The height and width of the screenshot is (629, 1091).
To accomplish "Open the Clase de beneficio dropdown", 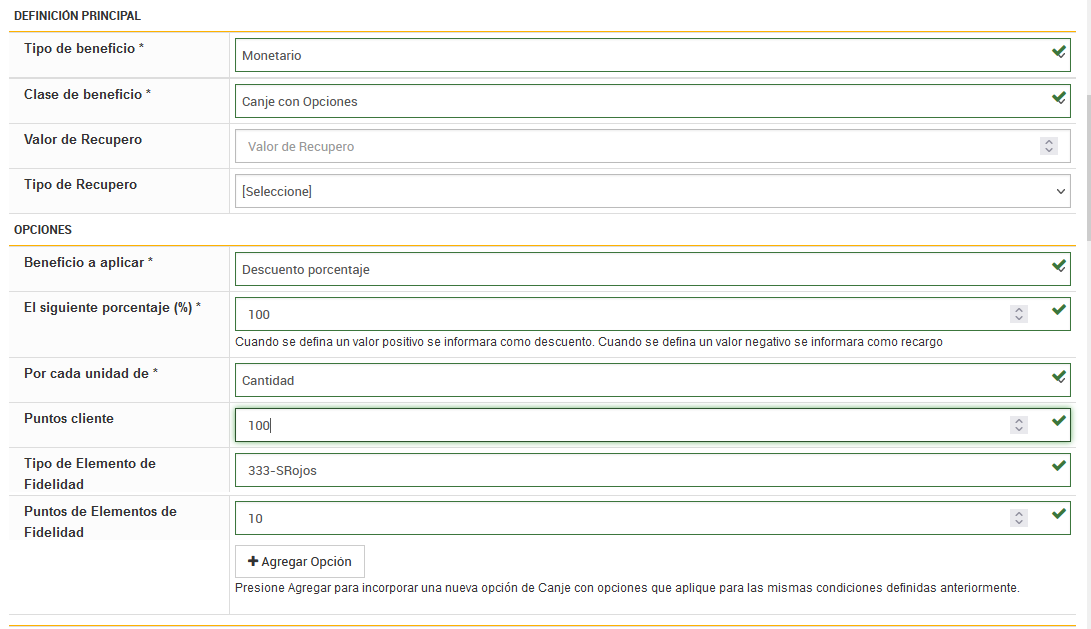I will (652, 101).
